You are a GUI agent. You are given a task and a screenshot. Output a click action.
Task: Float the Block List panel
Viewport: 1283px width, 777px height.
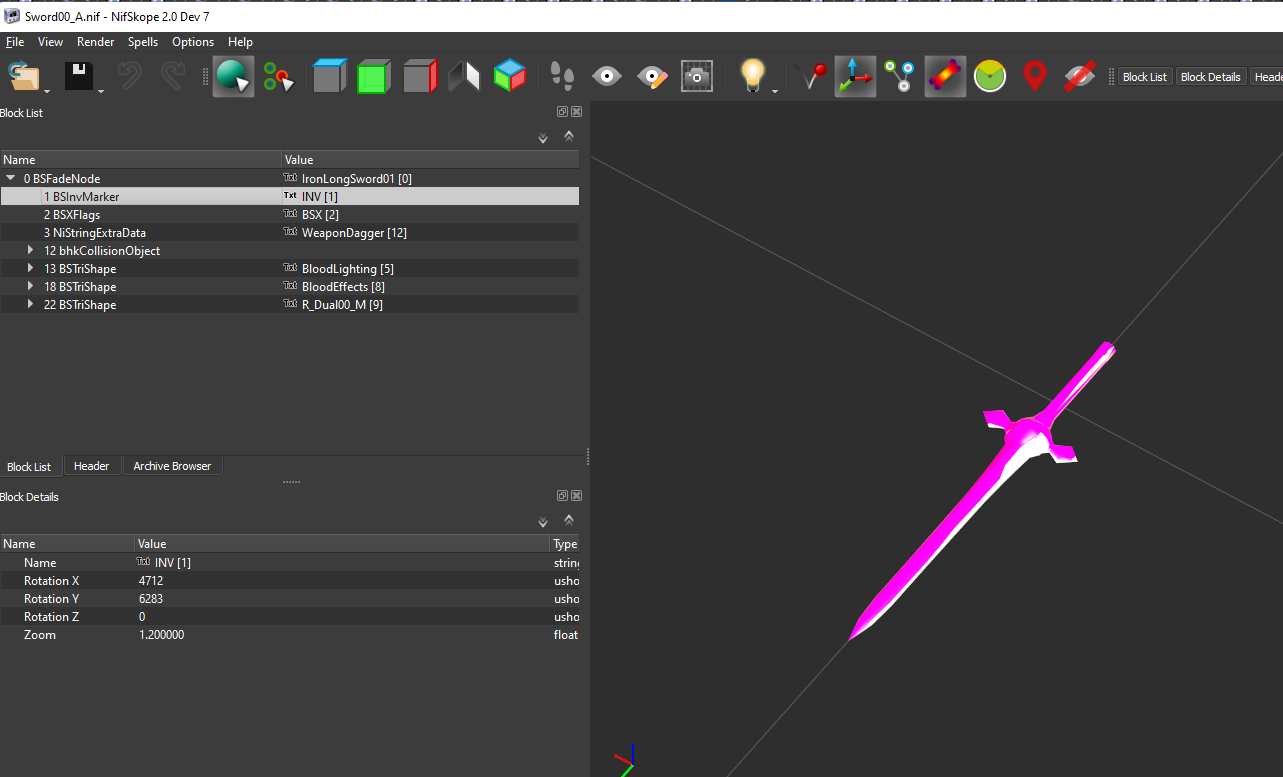563,112
